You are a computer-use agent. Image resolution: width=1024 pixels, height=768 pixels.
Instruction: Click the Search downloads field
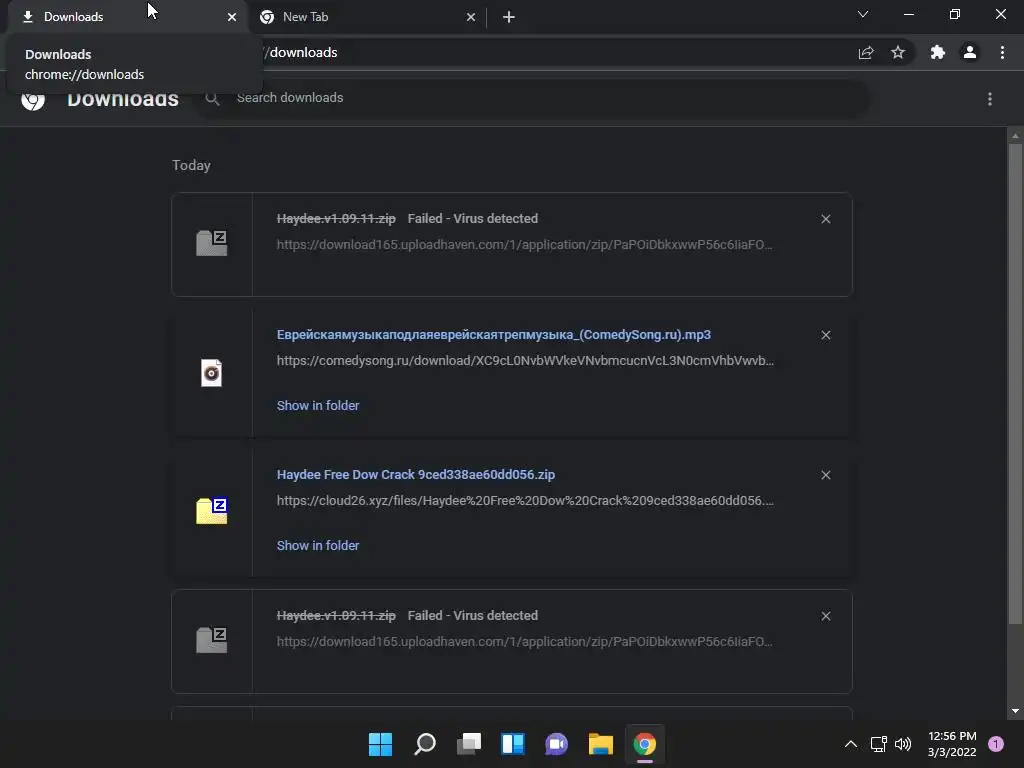pos(532,98)
